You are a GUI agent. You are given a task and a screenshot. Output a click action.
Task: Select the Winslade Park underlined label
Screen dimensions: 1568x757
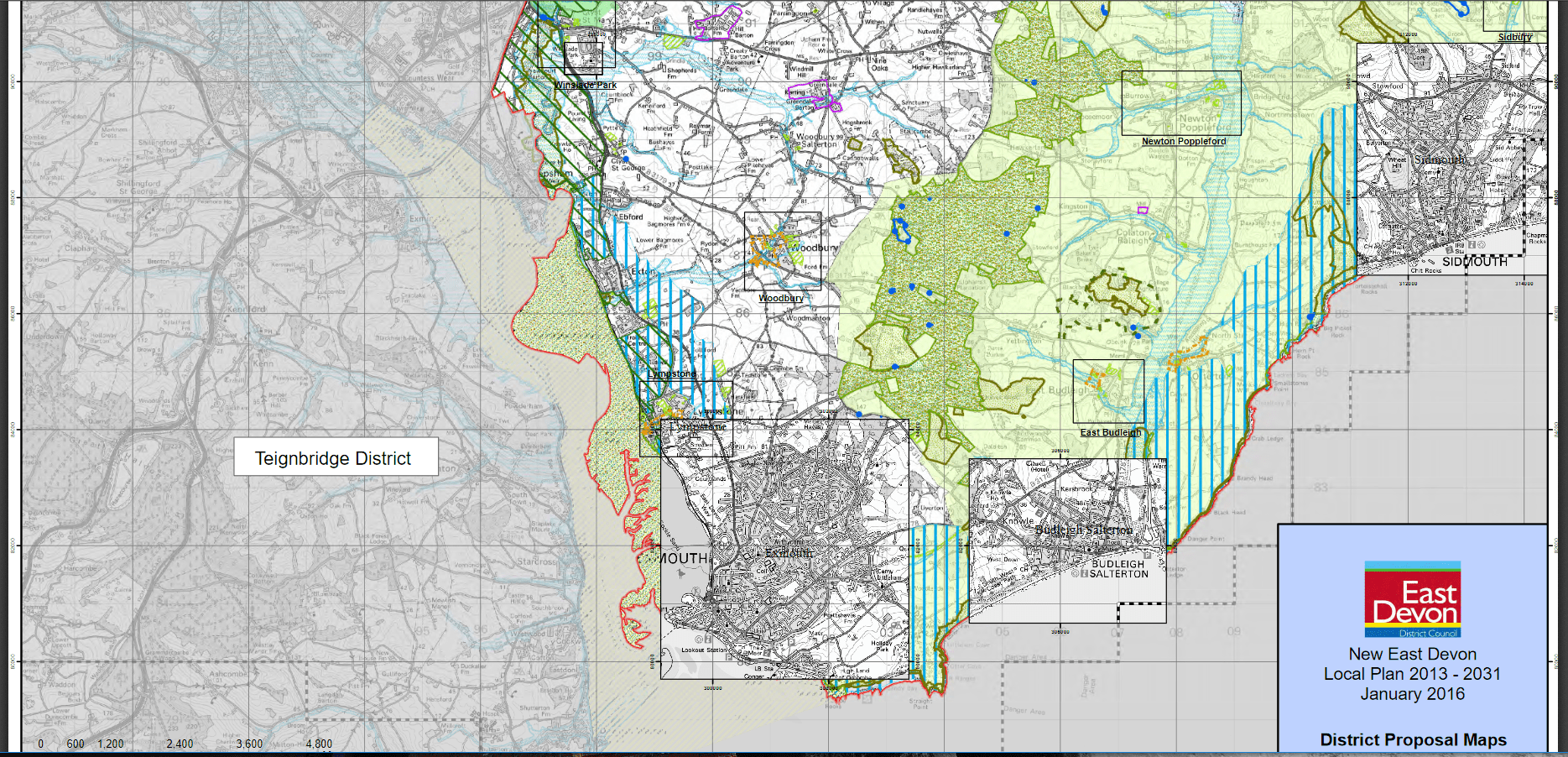(585, 85)
